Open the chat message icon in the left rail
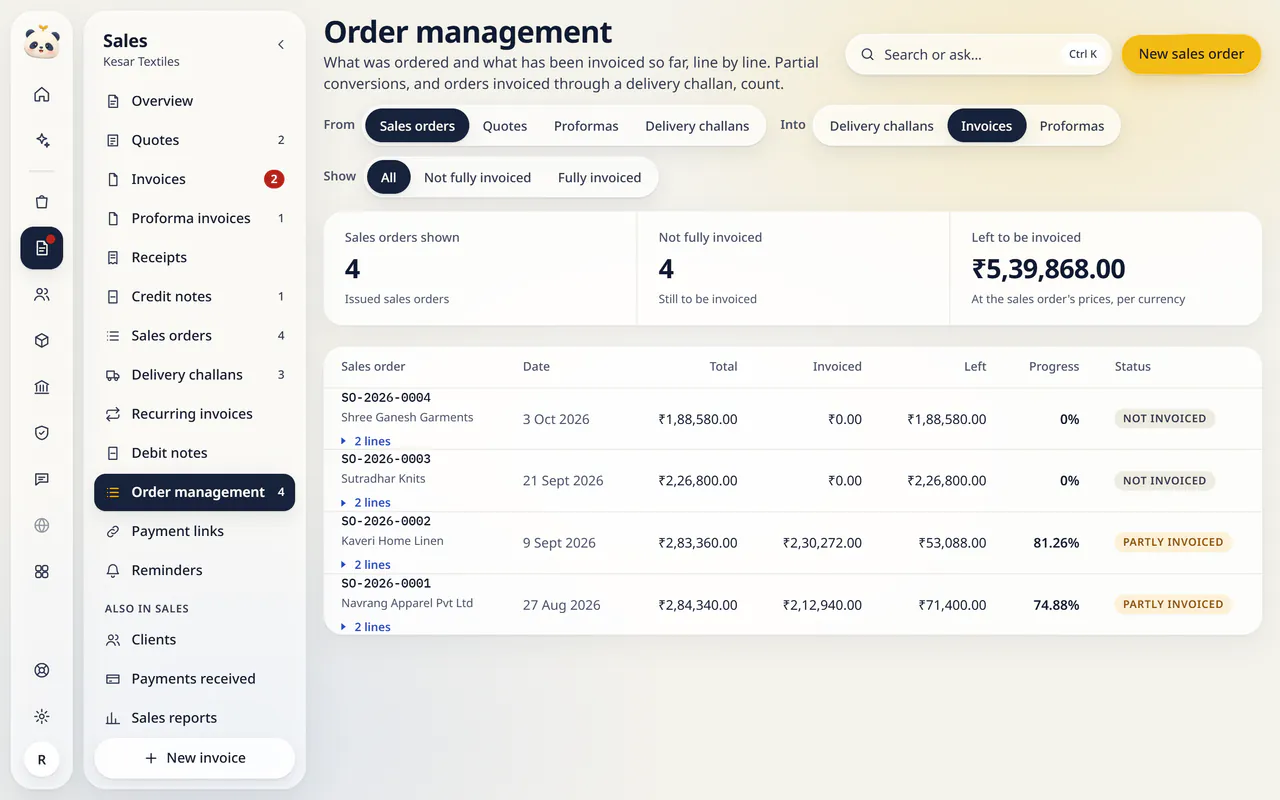The image size is (1280, 800). click(42, 479)
